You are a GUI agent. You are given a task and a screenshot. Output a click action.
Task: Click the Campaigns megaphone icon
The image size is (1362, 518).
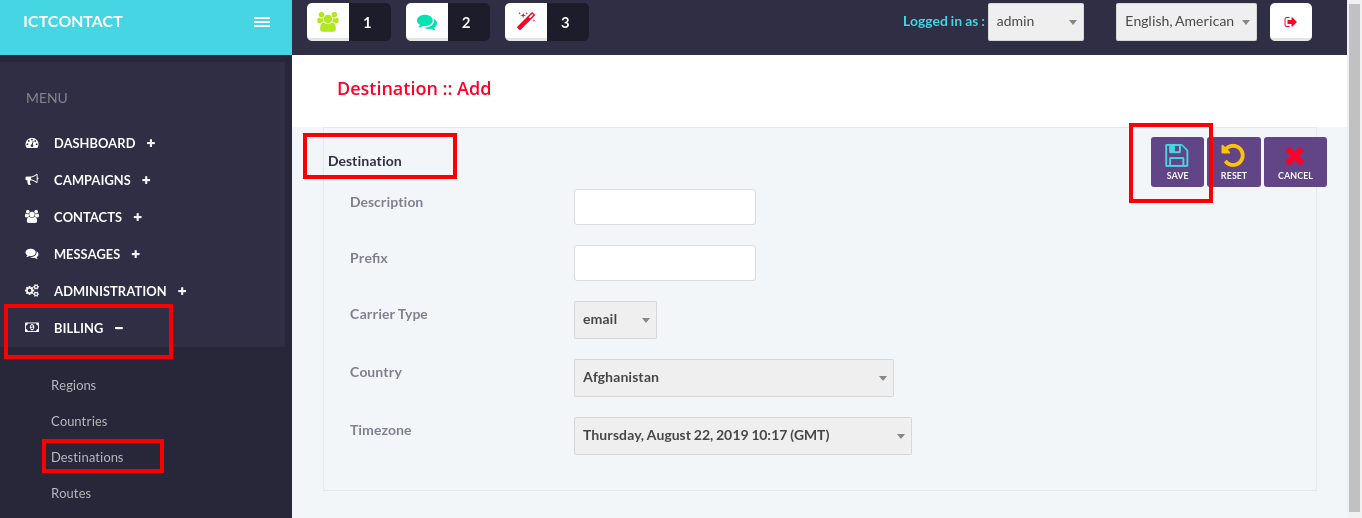[32, 180]
